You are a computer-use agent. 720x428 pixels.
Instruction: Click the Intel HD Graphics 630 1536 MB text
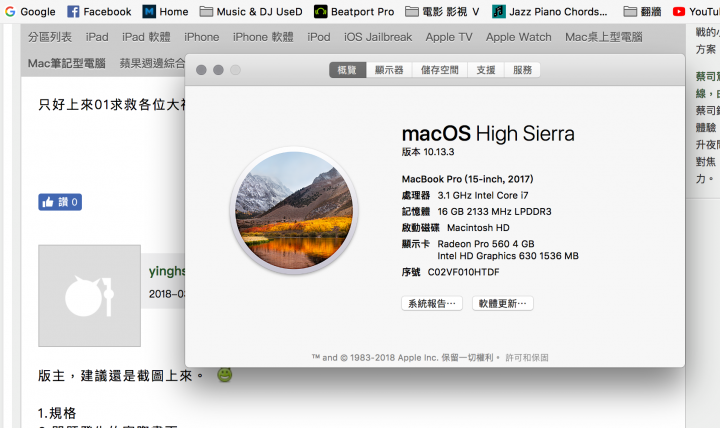point(508,256)
